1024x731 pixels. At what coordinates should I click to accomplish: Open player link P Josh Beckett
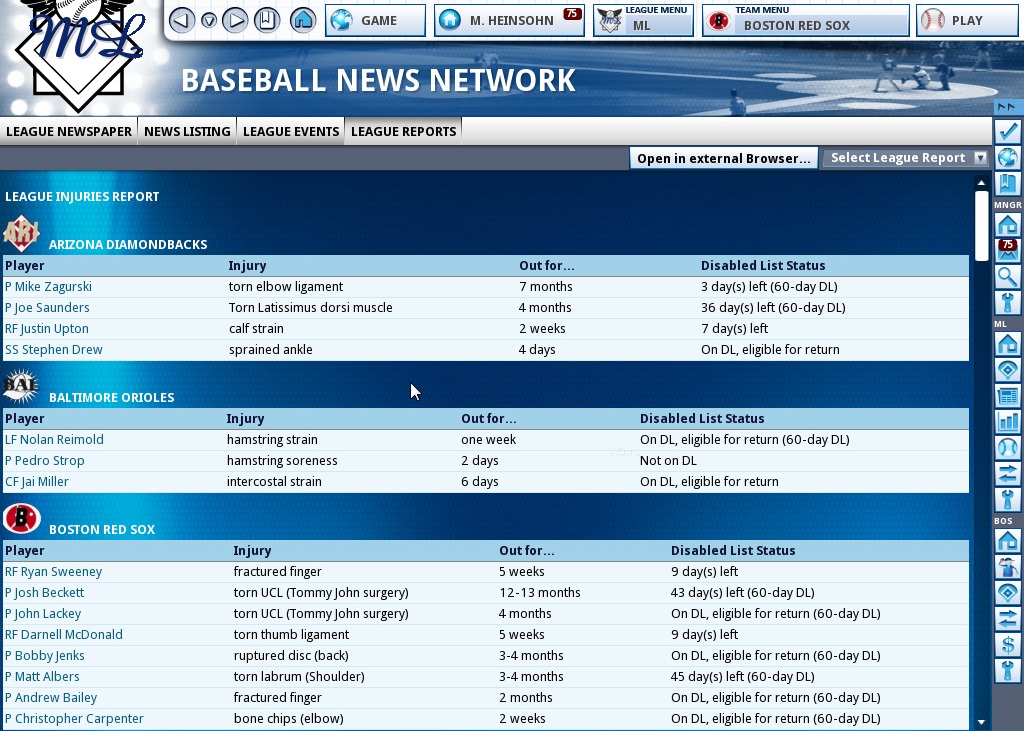tap(44, 593)
